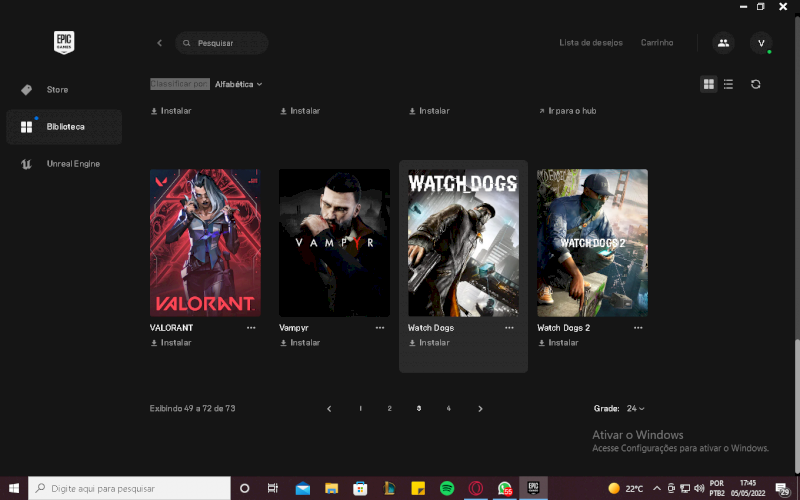Expand the Grade 24 dropdown
Viewport: 800px width, 500px height.
tap(634, 408)
